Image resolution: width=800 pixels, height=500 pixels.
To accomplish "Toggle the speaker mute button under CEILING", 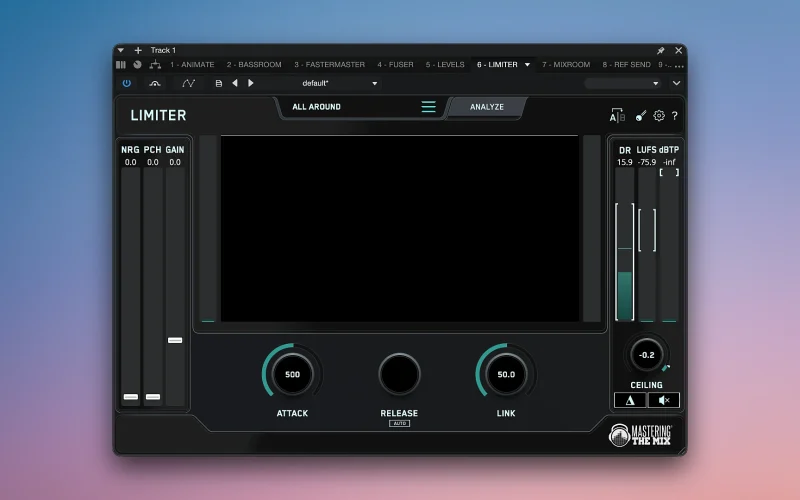I will (x=664, y=400).
